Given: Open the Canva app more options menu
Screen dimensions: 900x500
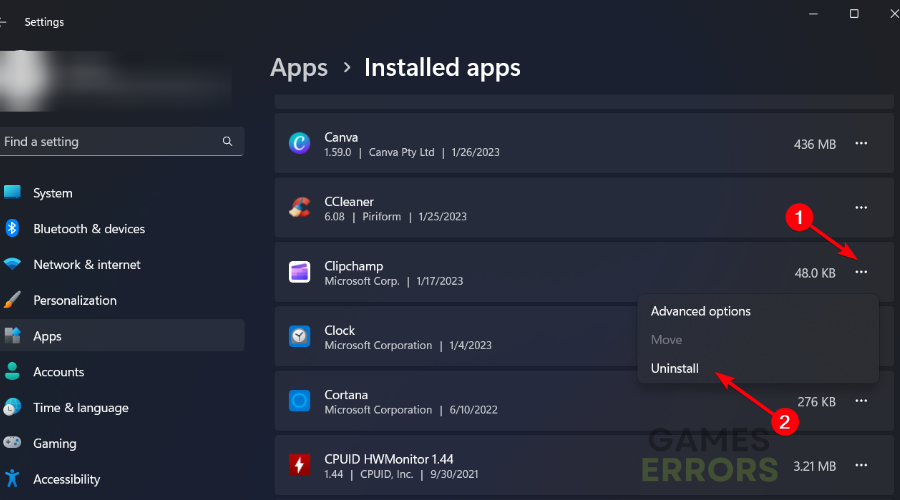Looking at the screenshot, I should coord(861,144).
